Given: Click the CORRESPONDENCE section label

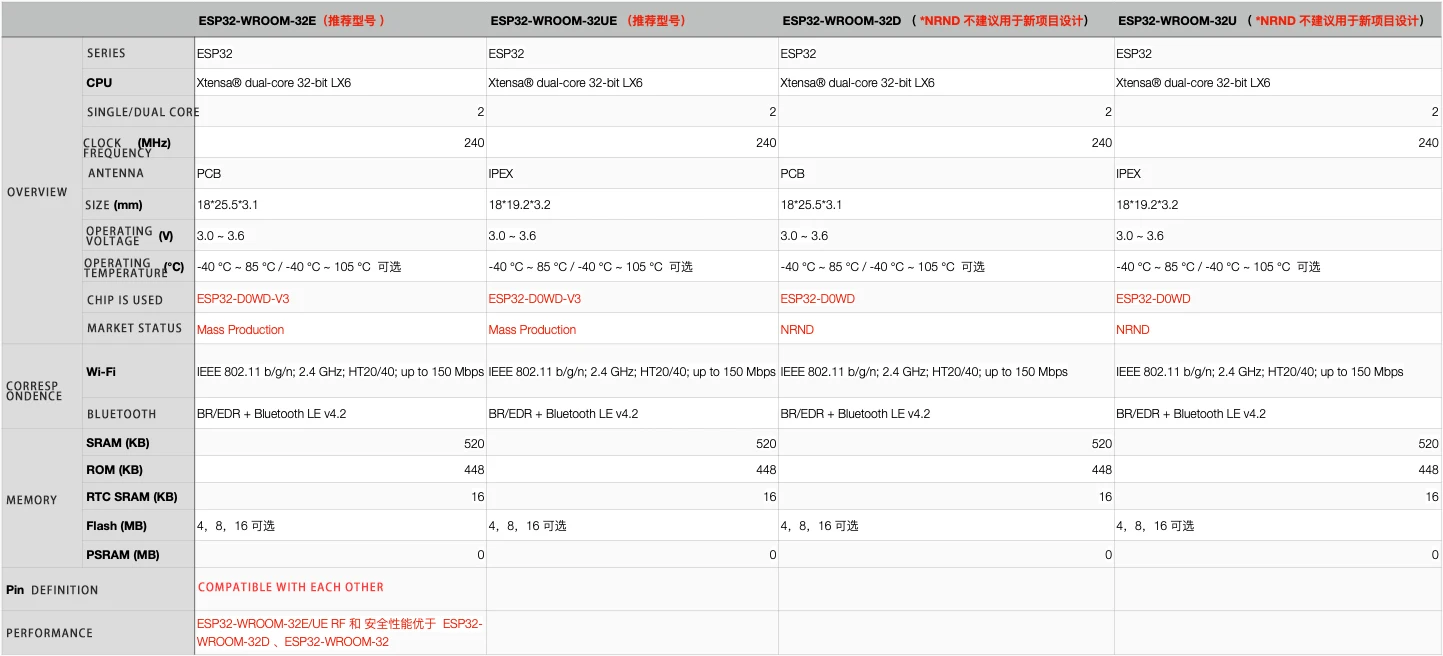Looking at the screenshot, I should [34, 391].
